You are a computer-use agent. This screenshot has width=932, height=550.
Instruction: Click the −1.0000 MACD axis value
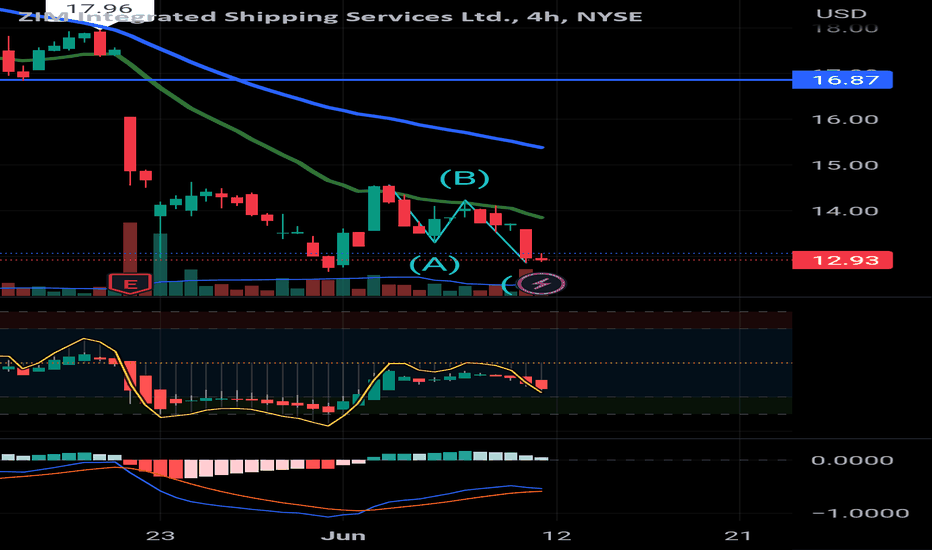coord(860,513)
